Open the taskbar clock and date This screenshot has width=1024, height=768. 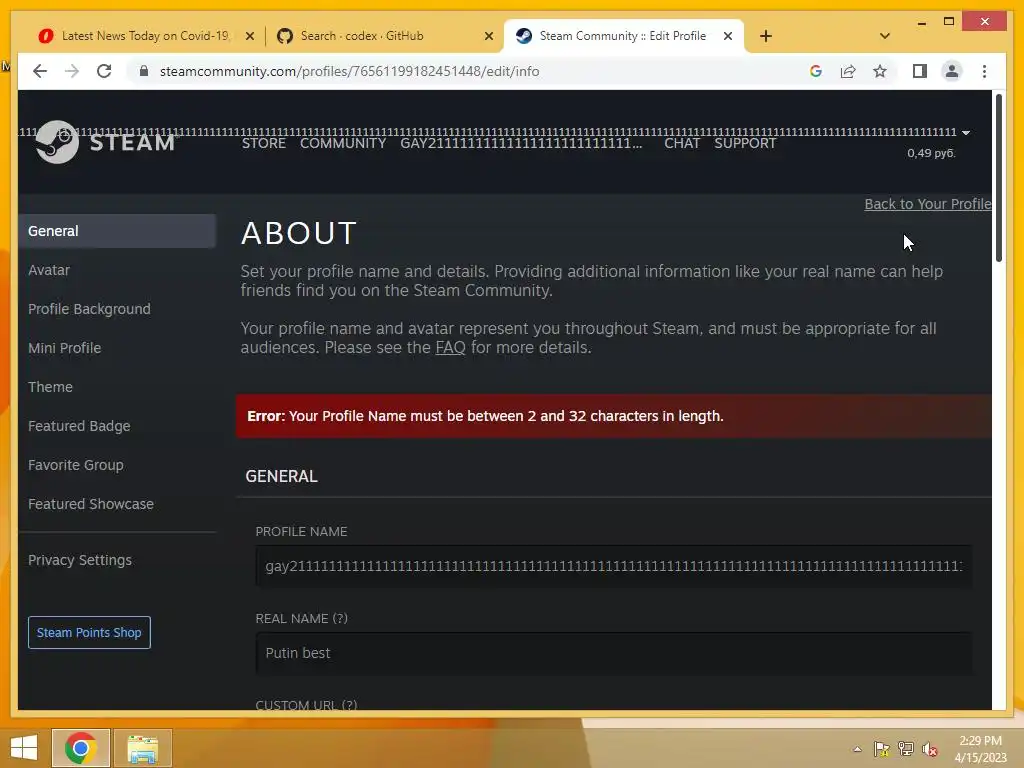coord(980,749)
